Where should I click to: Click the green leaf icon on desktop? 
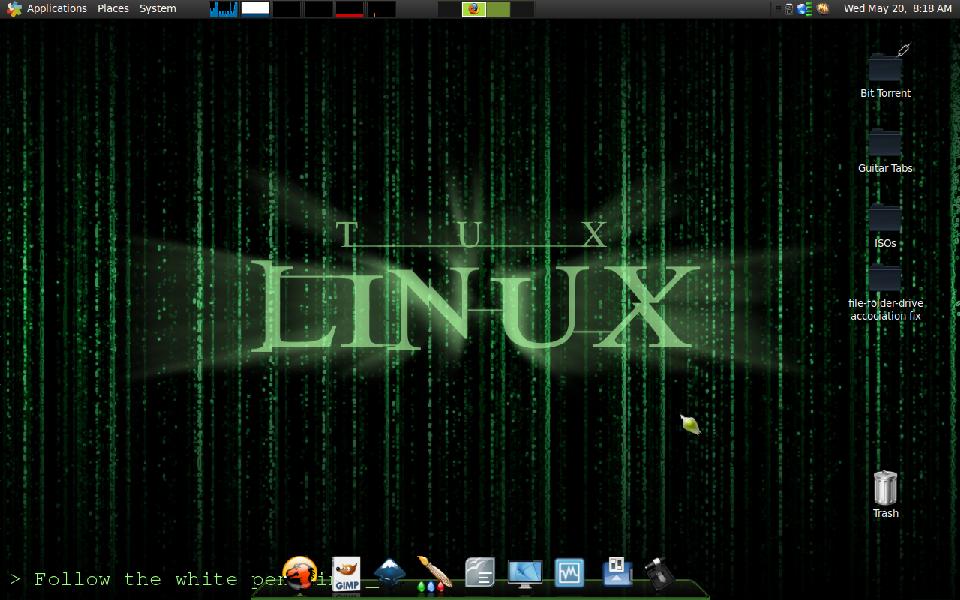[x=690, y=424]
